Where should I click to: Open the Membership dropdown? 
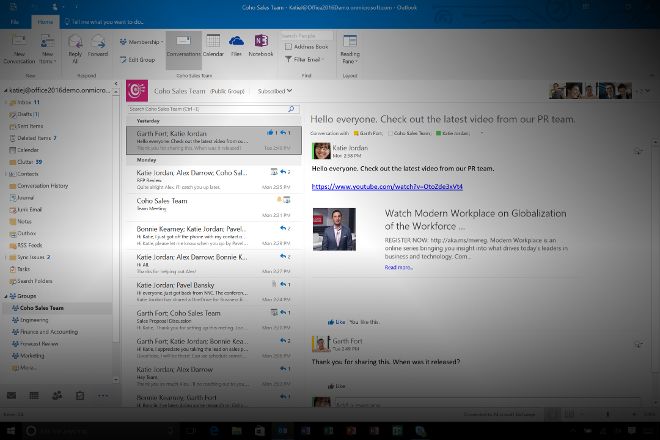coord(141,42)
